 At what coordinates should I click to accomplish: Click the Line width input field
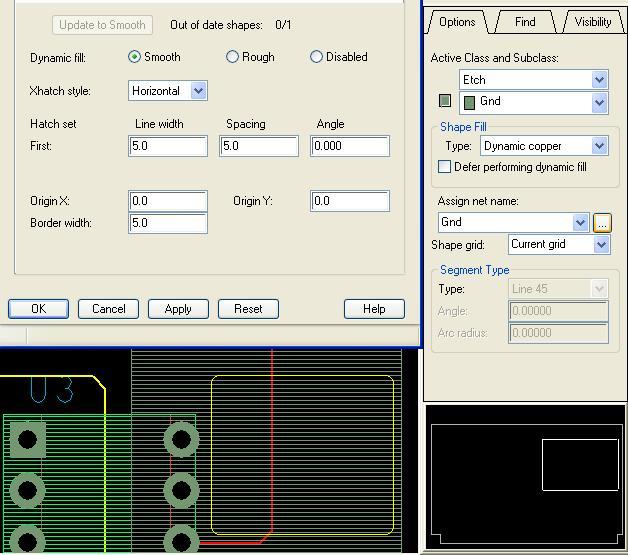click(168, 146)
